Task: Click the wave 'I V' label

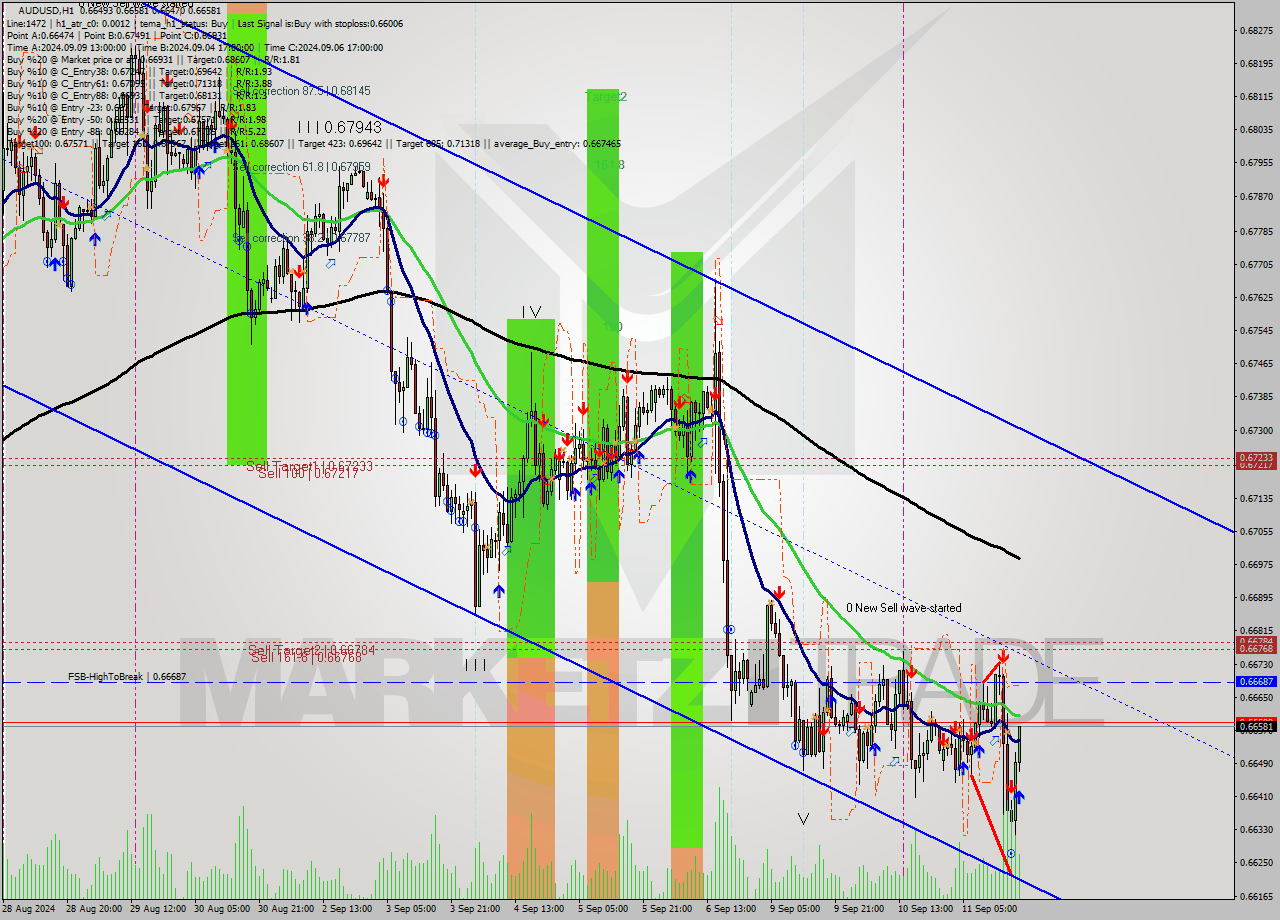Action: click(531, 312)
